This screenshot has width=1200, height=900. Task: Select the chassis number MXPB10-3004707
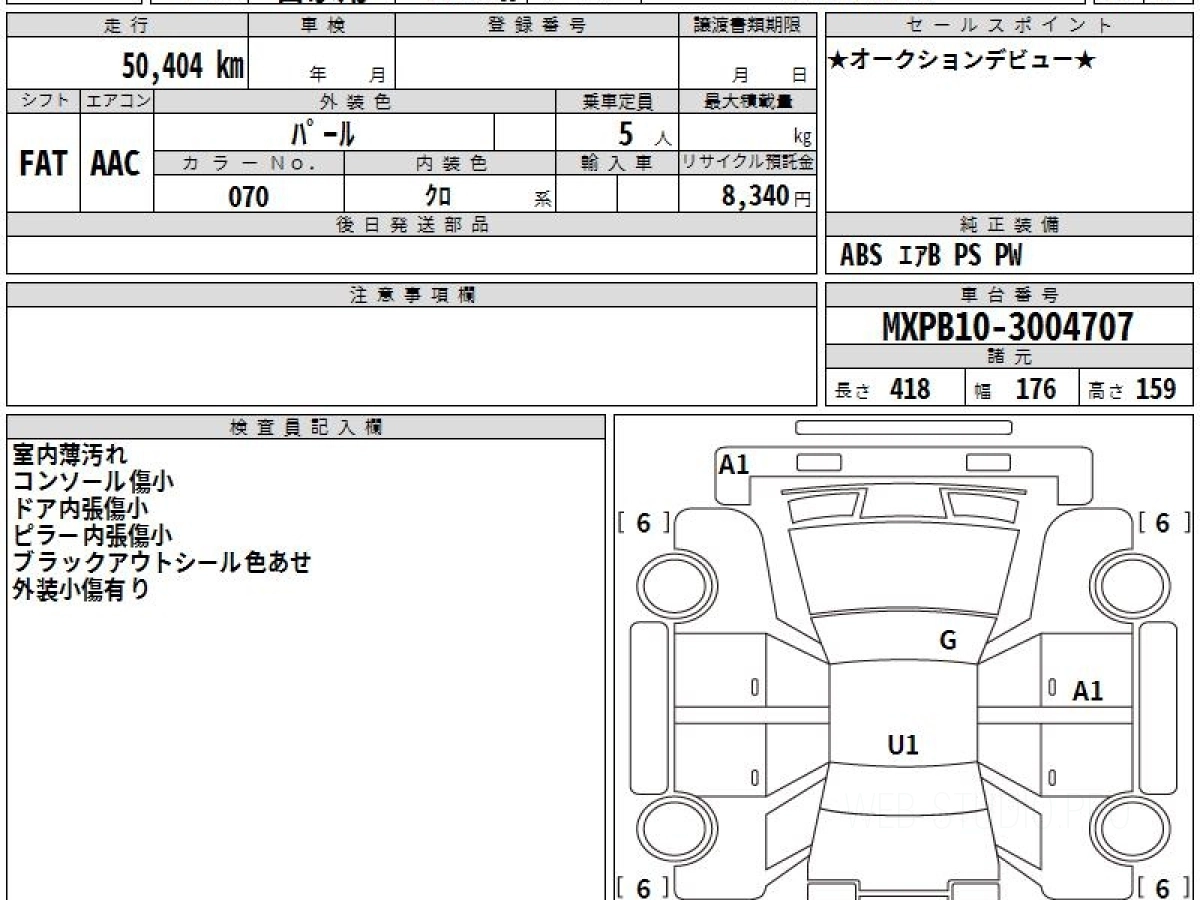tap(1008, 326)
